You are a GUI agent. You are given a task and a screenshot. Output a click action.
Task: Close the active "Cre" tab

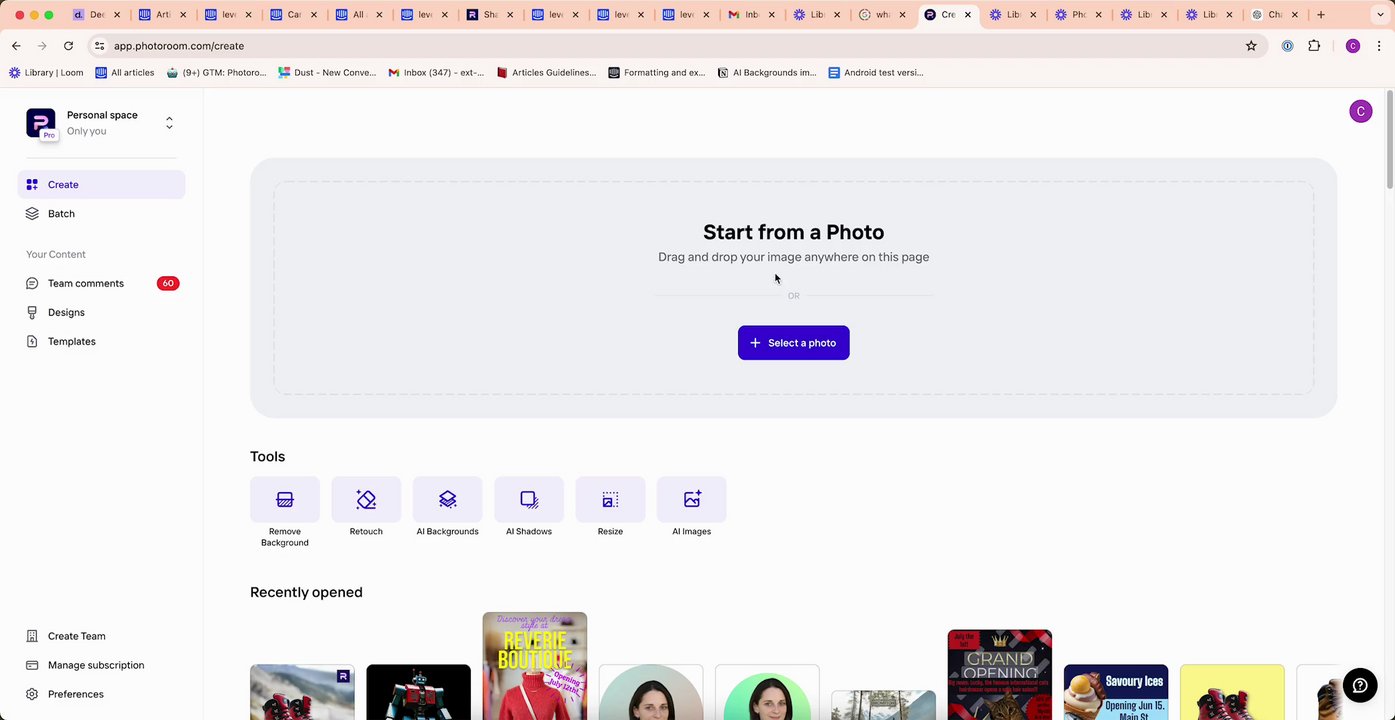[968, 15]
